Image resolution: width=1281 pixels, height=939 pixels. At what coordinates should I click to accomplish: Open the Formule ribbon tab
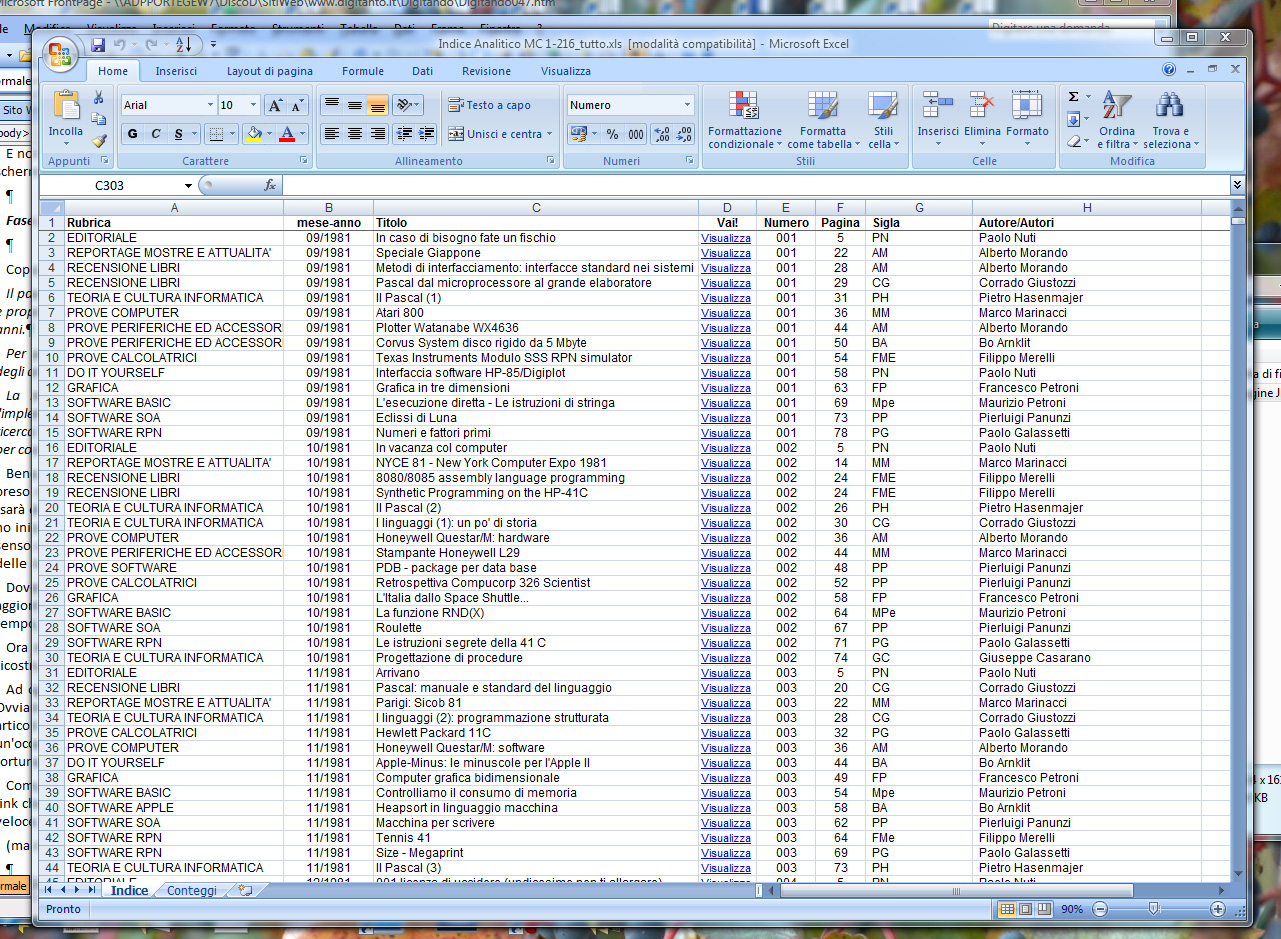363,71
